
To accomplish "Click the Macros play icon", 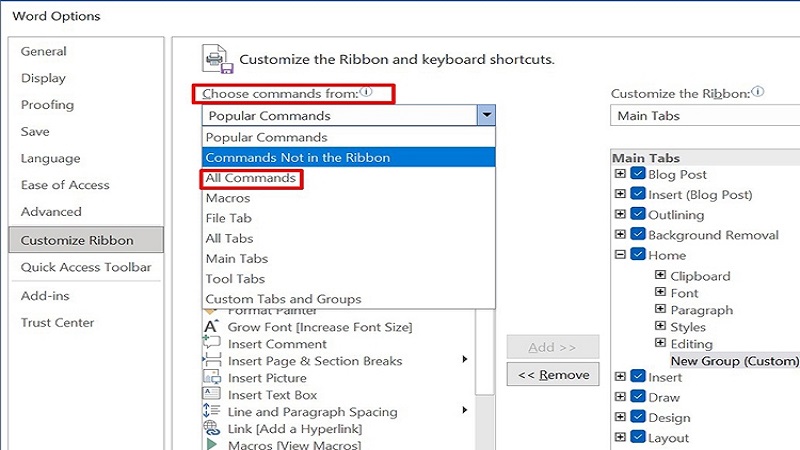I will click(x=211, y=444).
